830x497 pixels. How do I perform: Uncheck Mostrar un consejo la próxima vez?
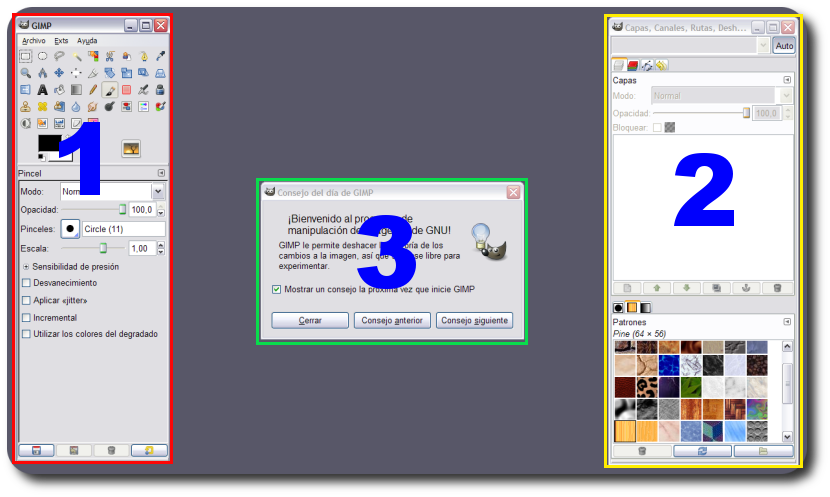[x=277, y=289]
